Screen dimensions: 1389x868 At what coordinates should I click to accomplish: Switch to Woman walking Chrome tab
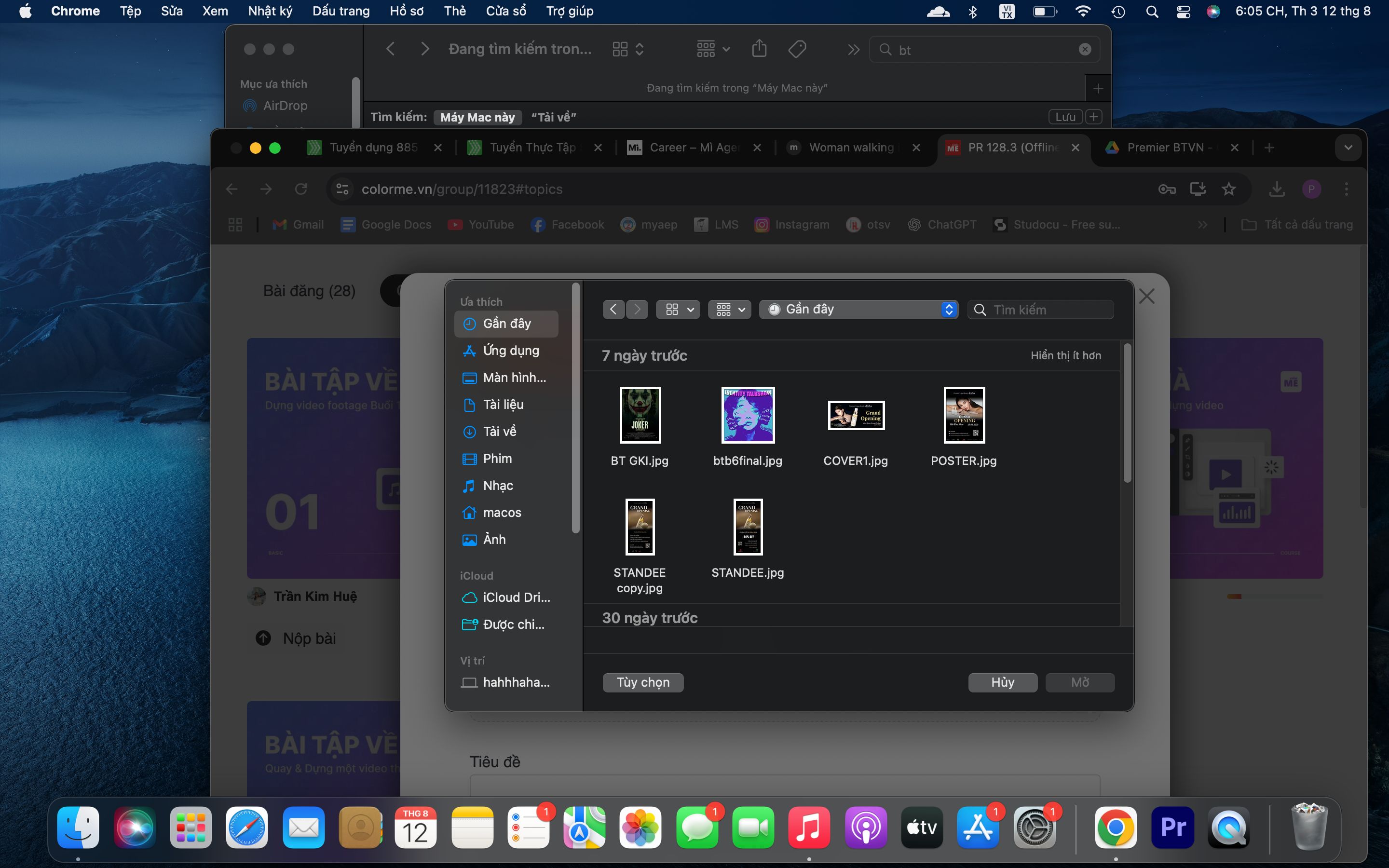854,148
